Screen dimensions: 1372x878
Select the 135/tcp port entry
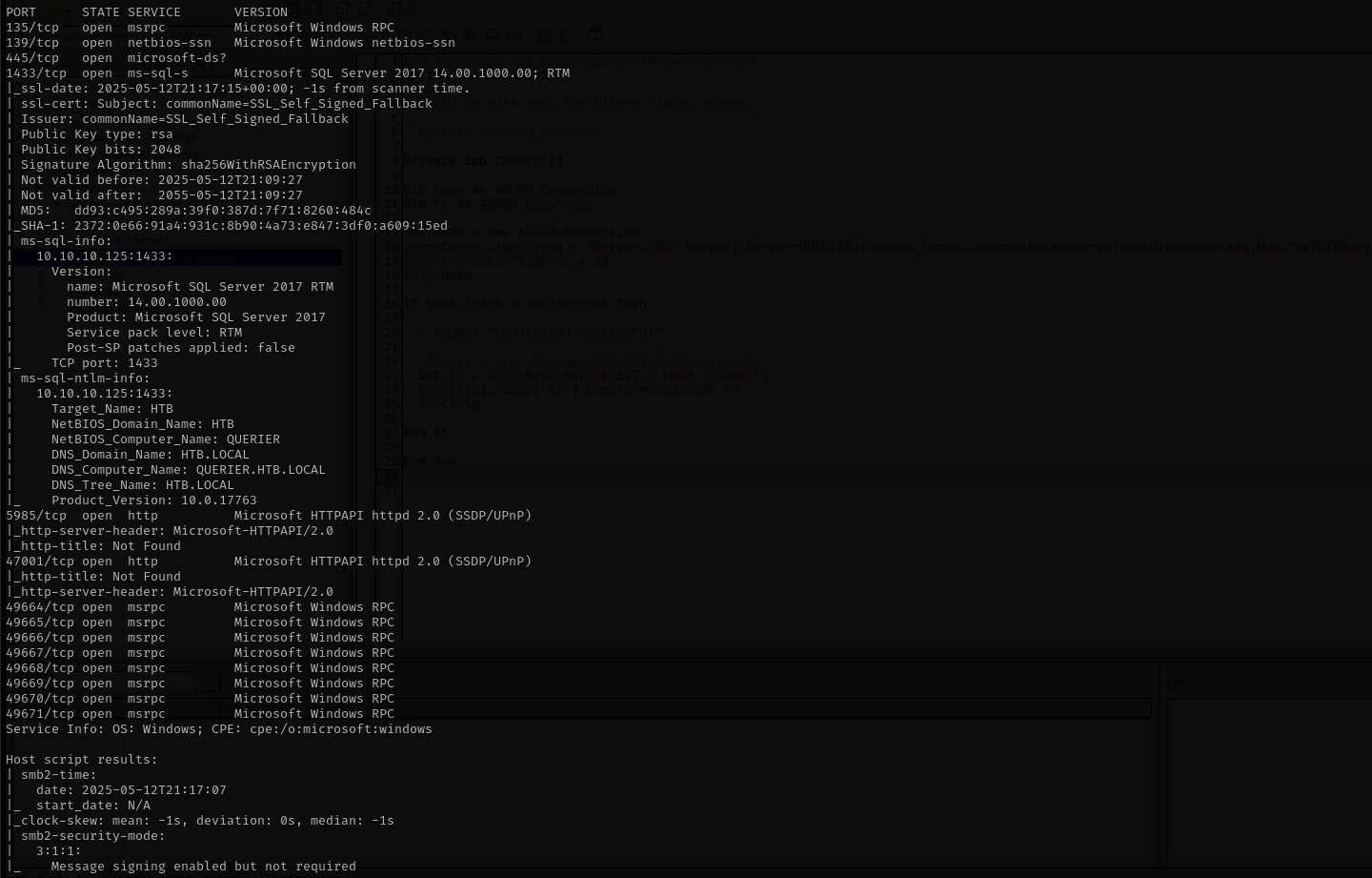32,28
